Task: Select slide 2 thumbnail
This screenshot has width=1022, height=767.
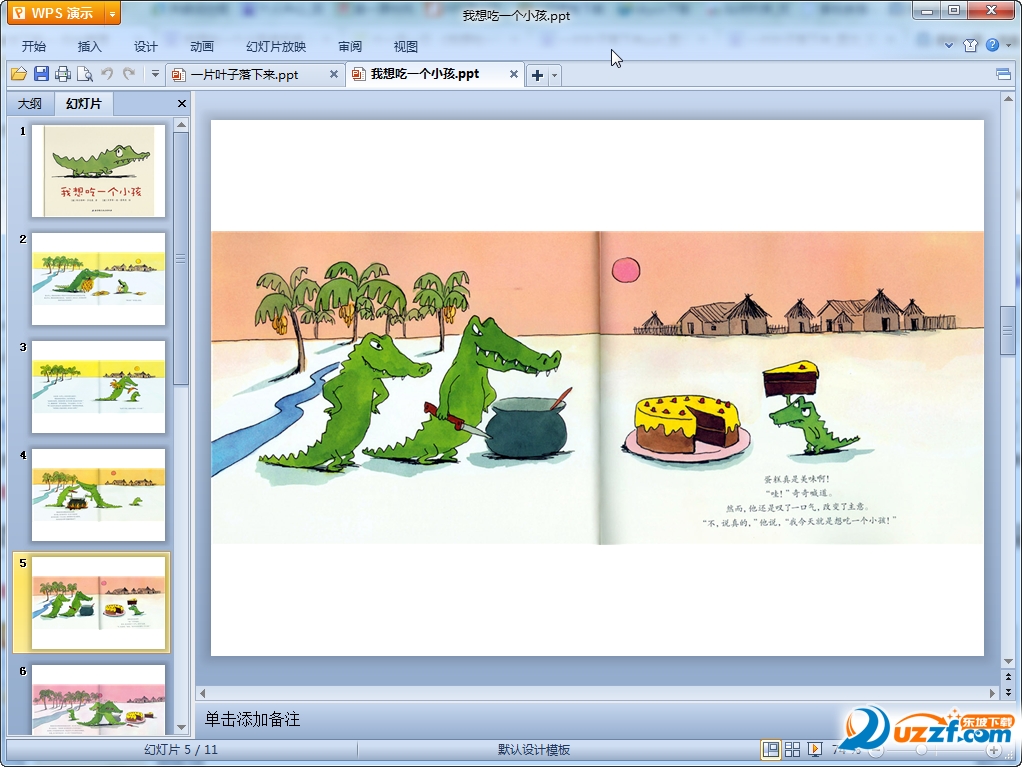Action: click(98, 279)
